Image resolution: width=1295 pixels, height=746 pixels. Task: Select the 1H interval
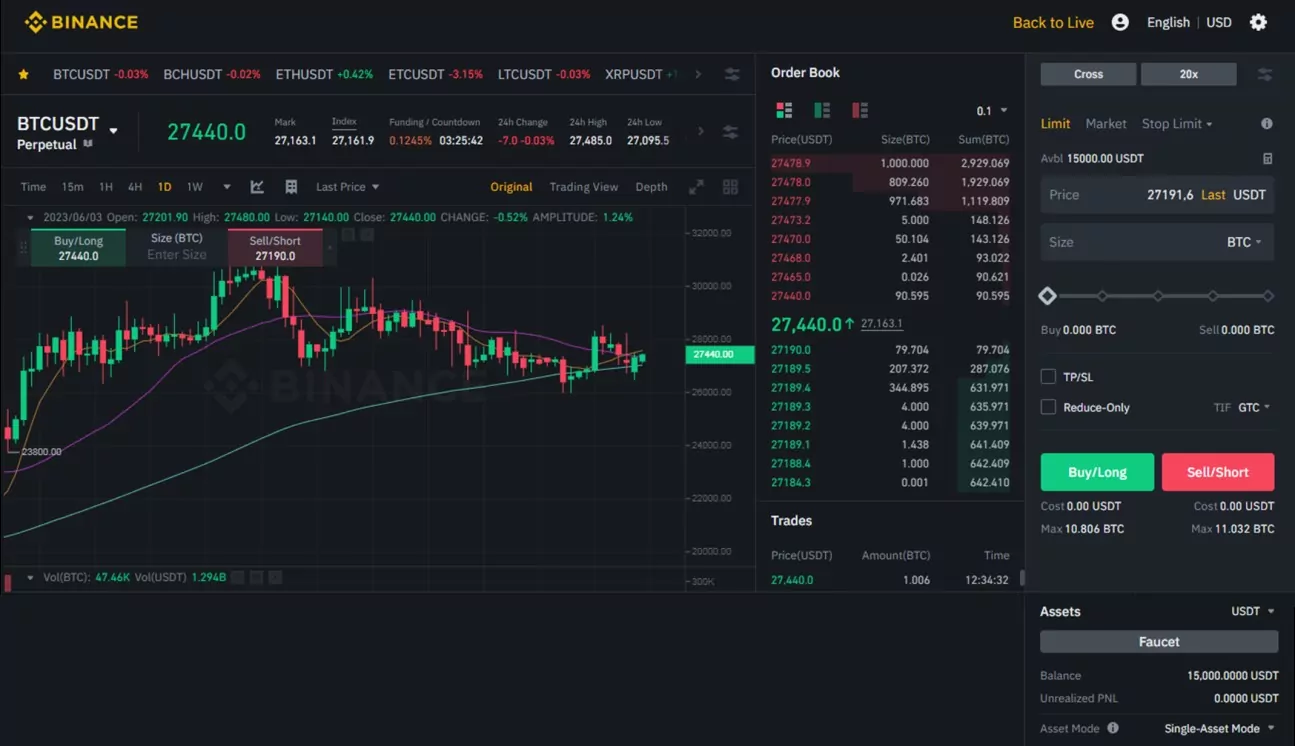tap(105, 187)
